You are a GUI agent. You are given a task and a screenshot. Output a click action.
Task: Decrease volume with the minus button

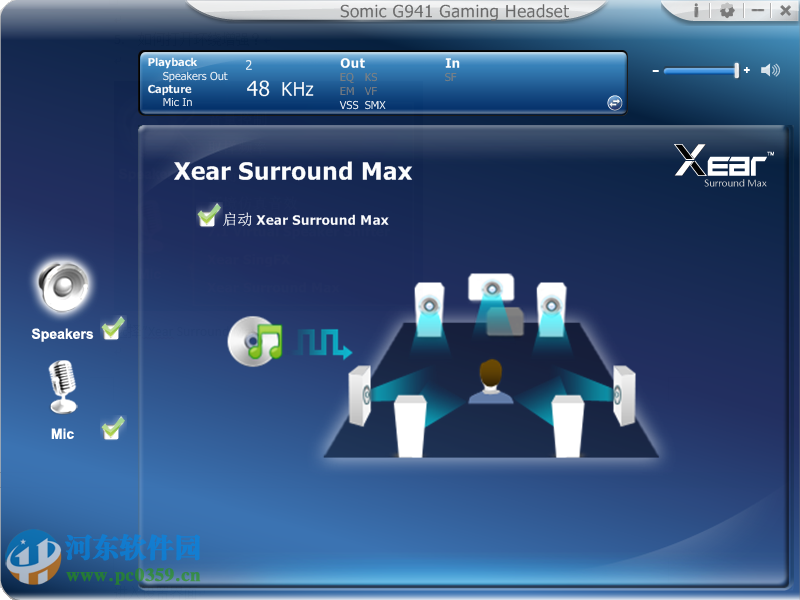point(656,70)
